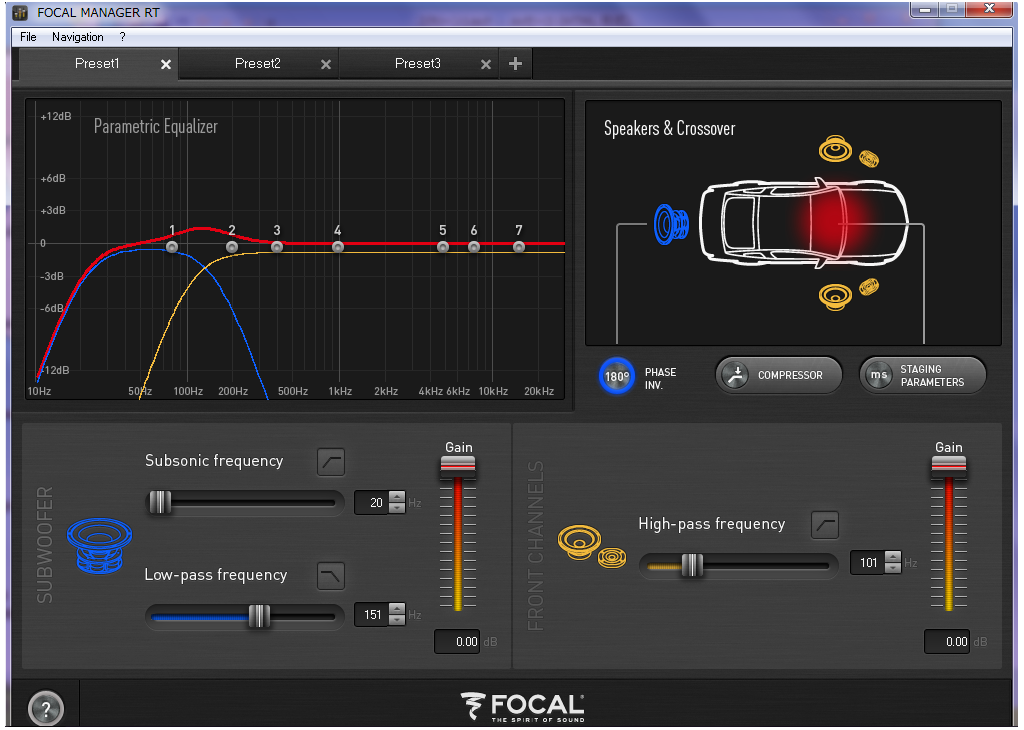Switch to the Preset2 tab

[257, 63]
